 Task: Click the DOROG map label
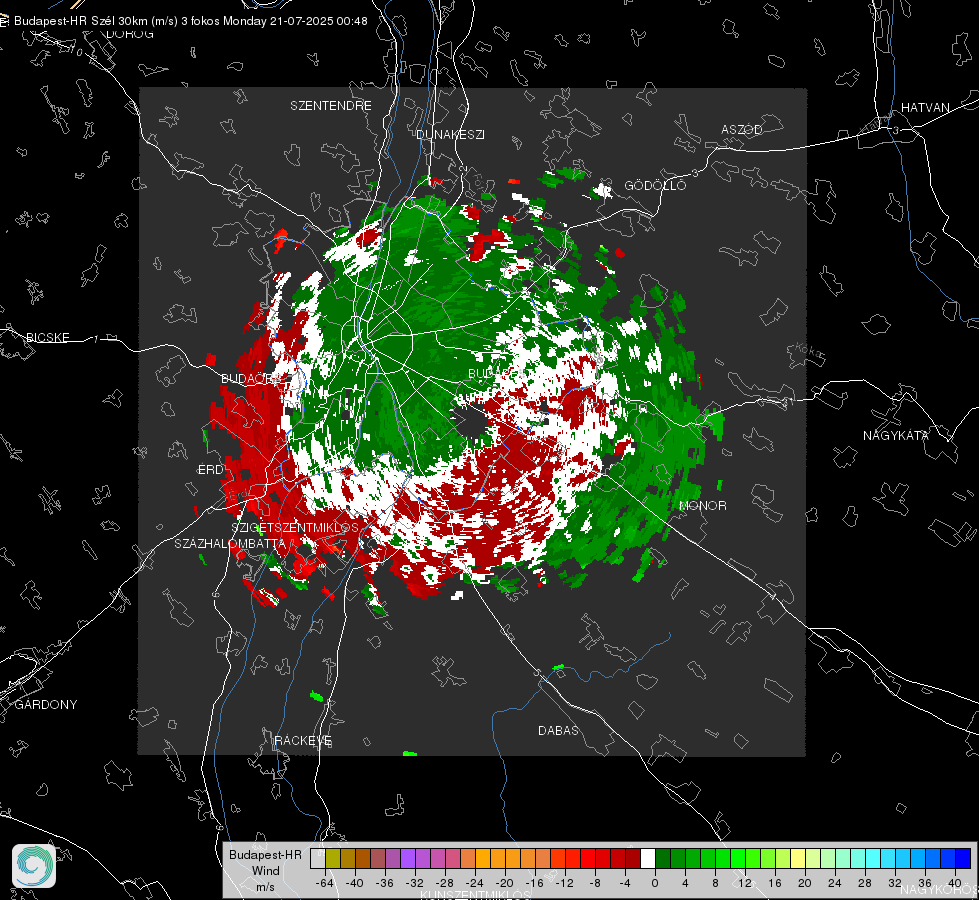pyautogui.click(x=130, y=34)
